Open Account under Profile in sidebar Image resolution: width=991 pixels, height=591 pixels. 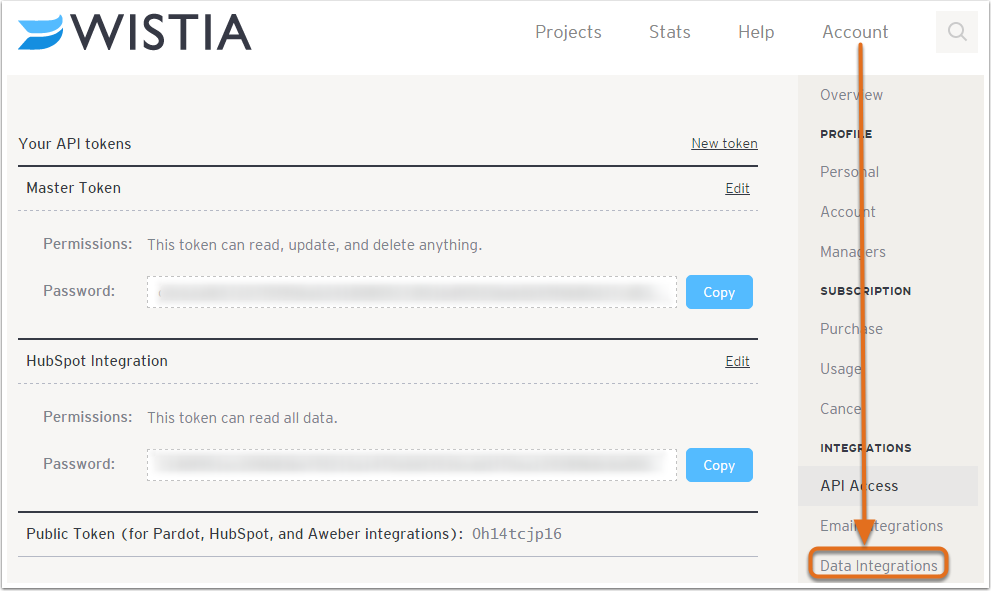(848, 212)
